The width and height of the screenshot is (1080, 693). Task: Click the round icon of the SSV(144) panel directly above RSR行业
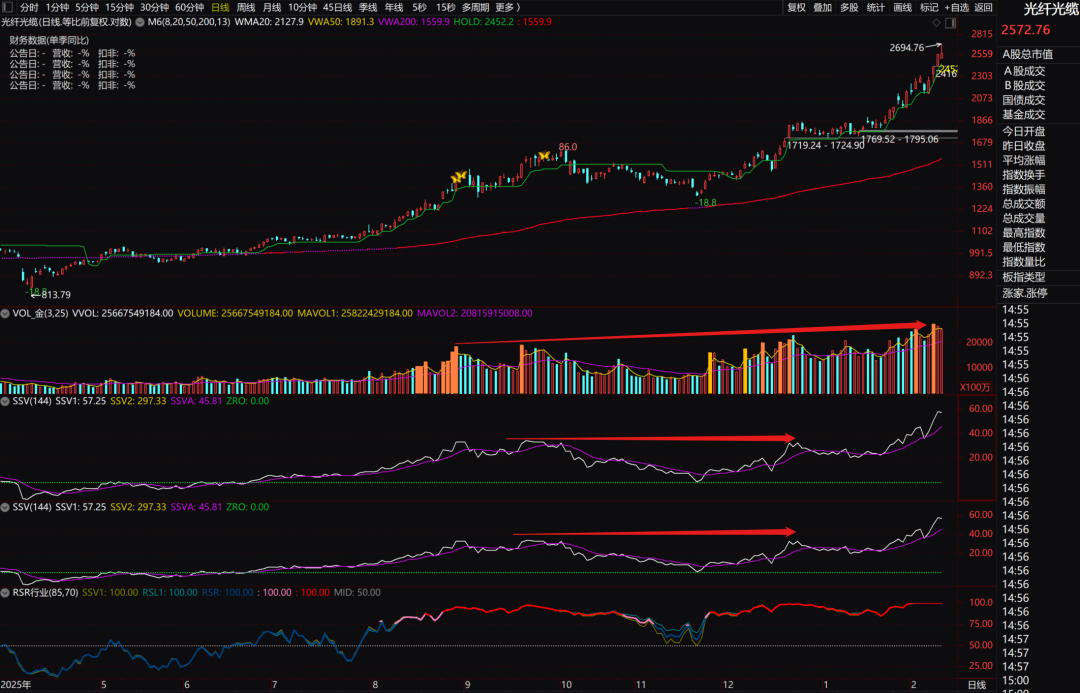tap(5, 507)
